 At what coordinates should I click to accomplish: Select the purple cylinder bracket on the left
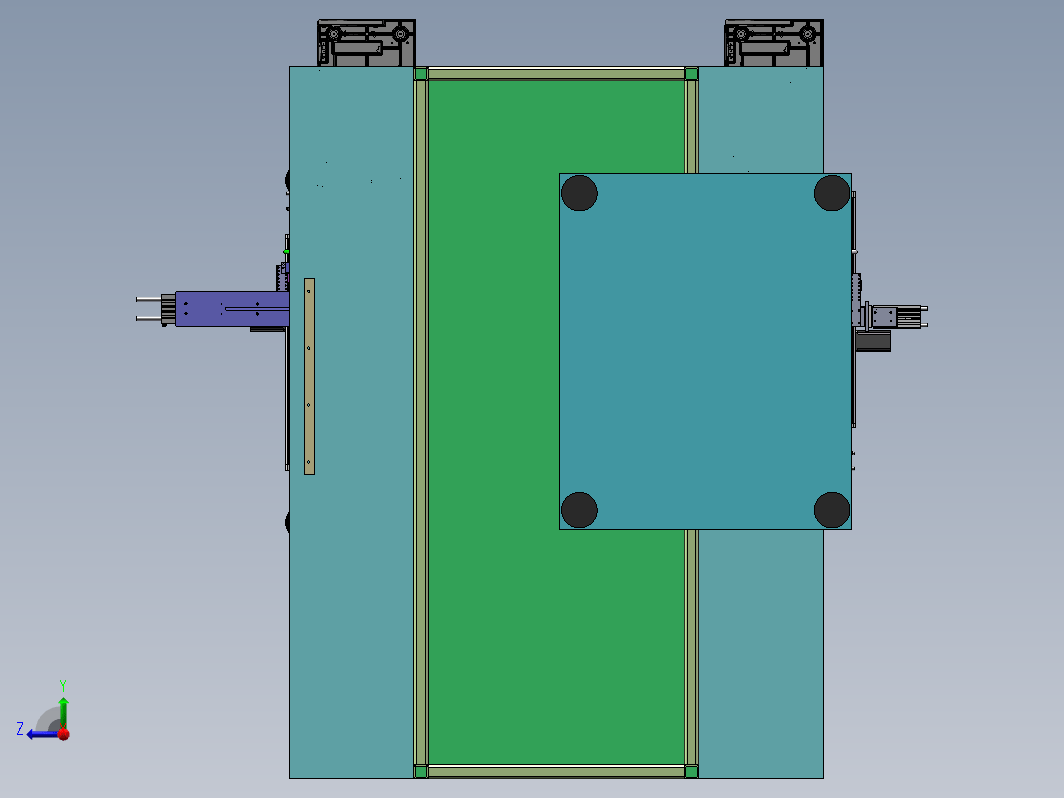(x=231, y=309)
